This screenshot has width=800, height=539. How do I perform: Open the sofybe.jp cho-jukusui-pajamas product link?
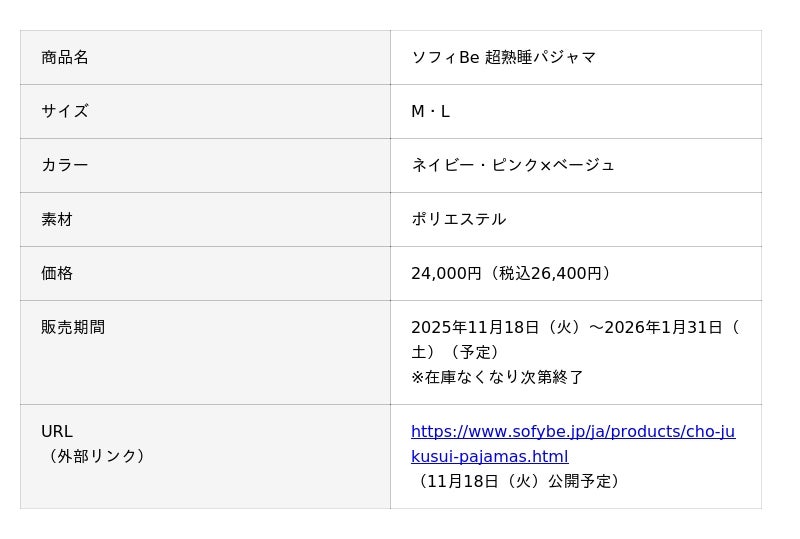(x=572, y=432)
